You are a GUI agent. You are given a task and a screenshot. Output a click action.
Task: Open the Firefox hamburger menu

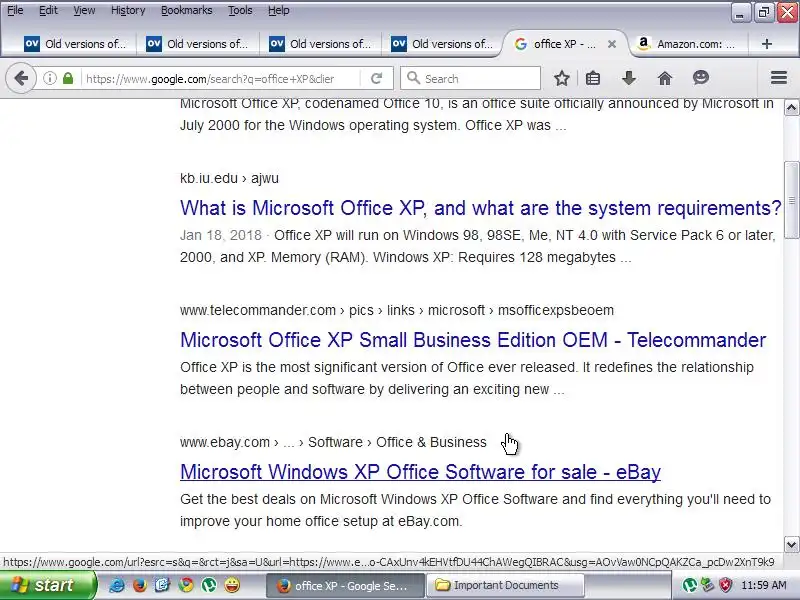click(779, 78)
